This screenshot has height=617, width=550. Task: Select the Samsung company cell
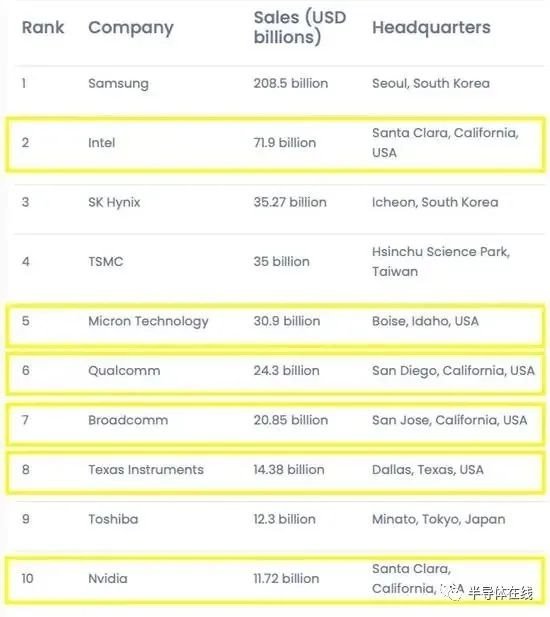118,84
